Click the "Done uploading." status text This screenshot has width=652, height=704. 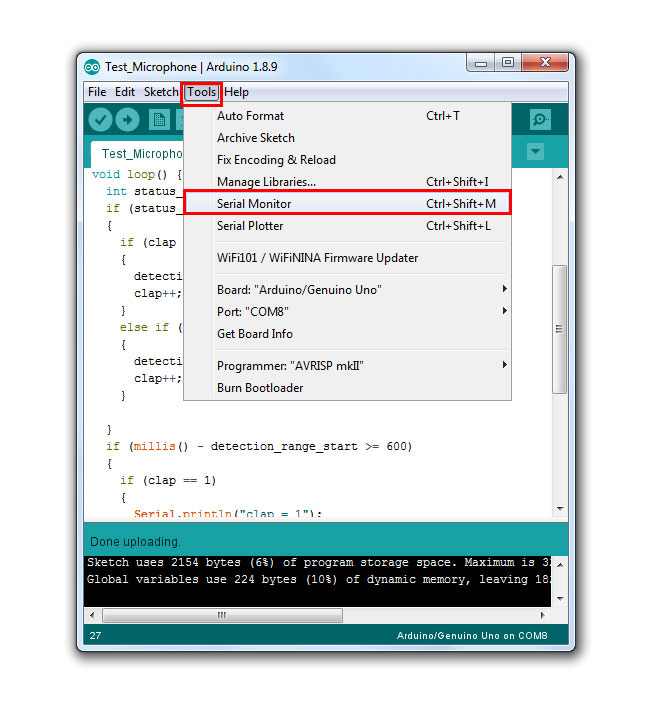(135, 542)
